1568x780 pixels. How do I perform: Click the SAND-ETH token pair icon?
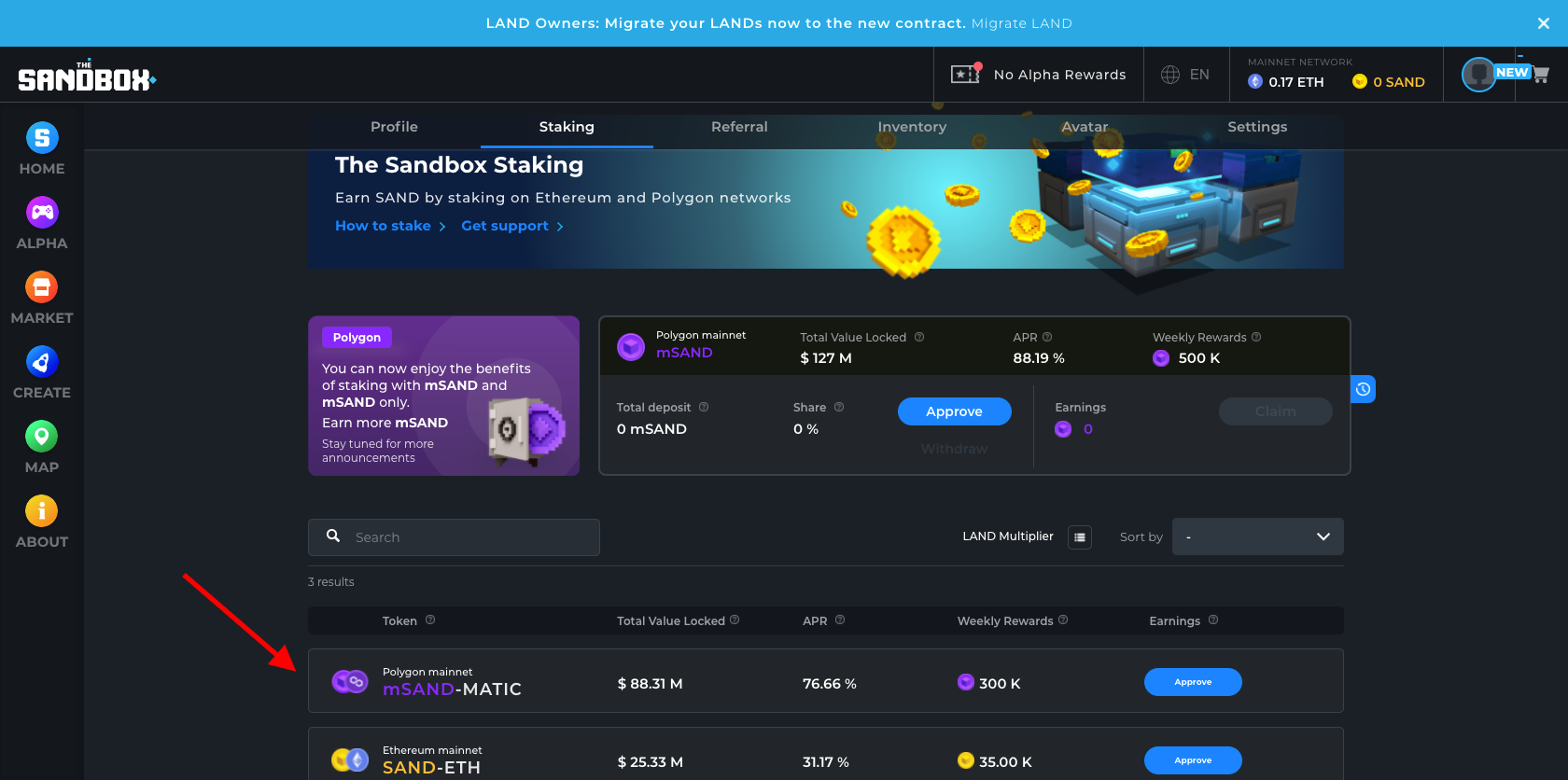click(x=350, y=760)
